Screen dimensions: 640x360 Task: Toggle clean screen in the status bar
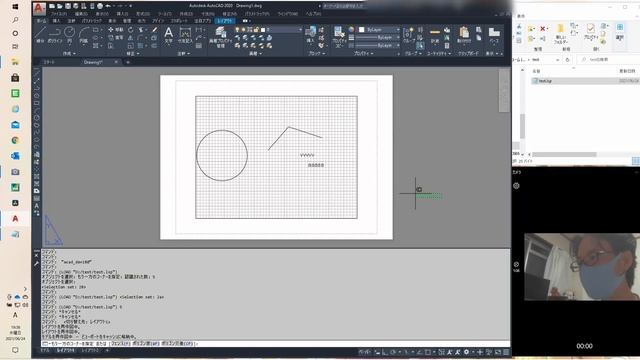[x=498, y=352]
